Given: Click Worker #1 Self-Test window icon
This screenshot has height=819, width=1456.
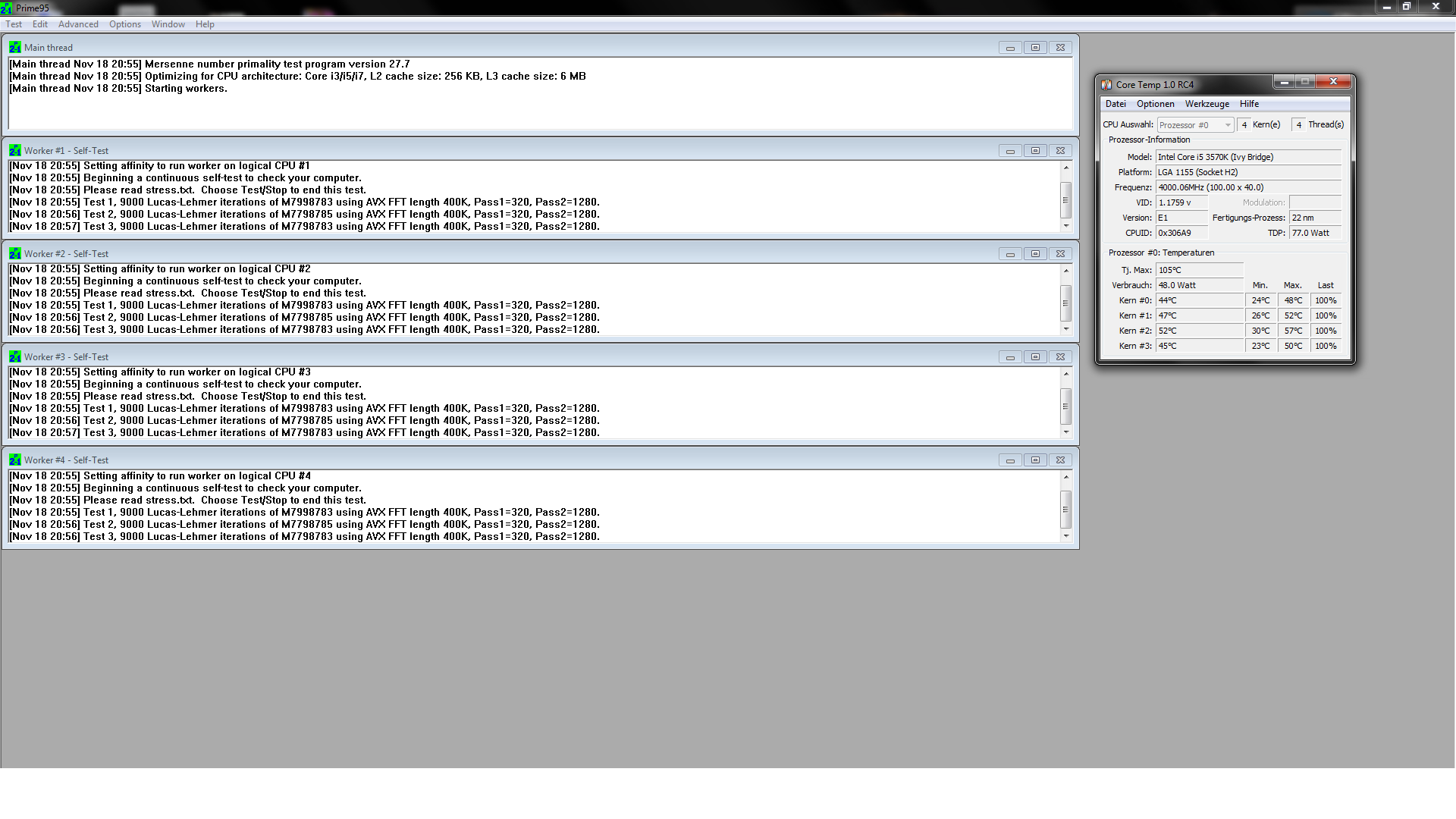Looking at the screenshot, I should [14, 150].
